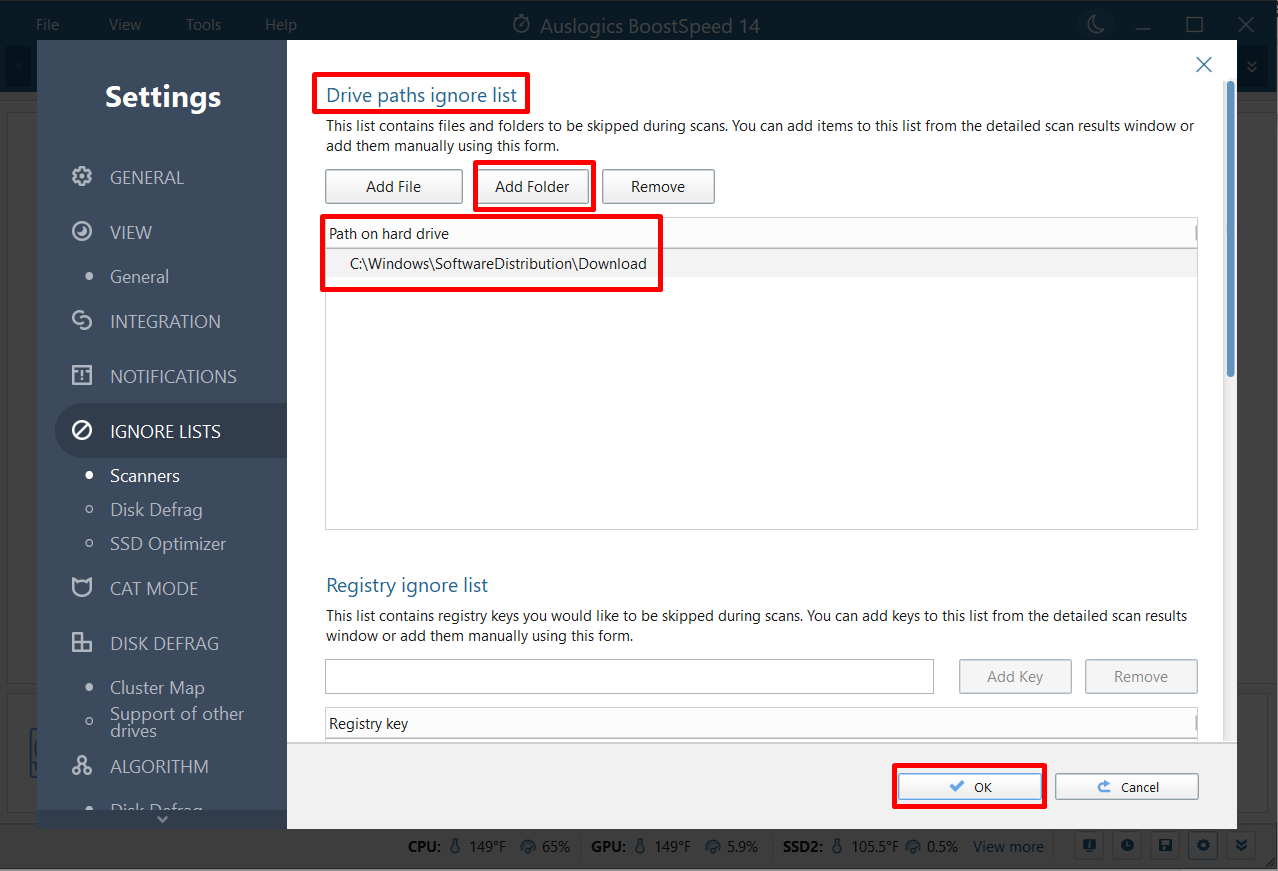Click the Add Key button

1015,677
